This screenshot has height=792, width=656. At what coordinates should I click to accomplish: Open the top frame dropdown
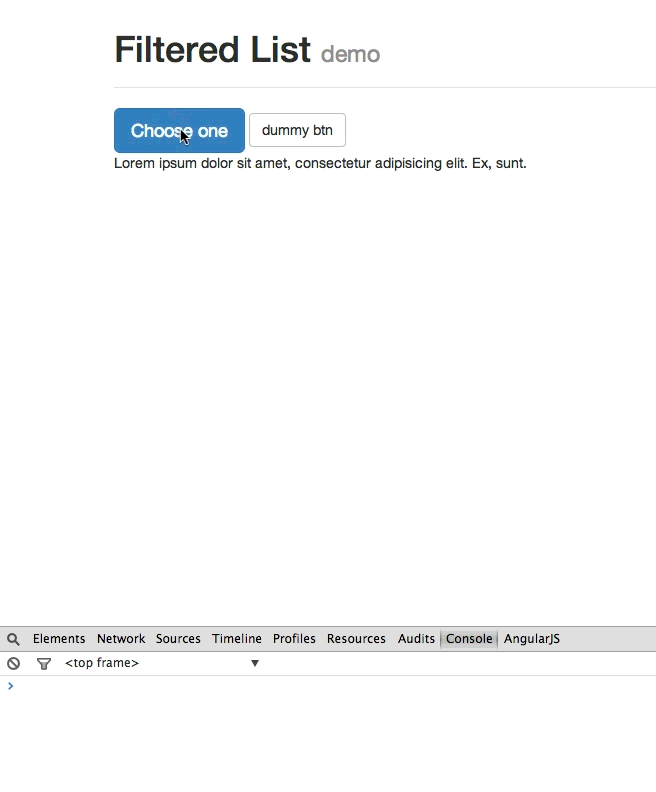[x=162, y=663]
